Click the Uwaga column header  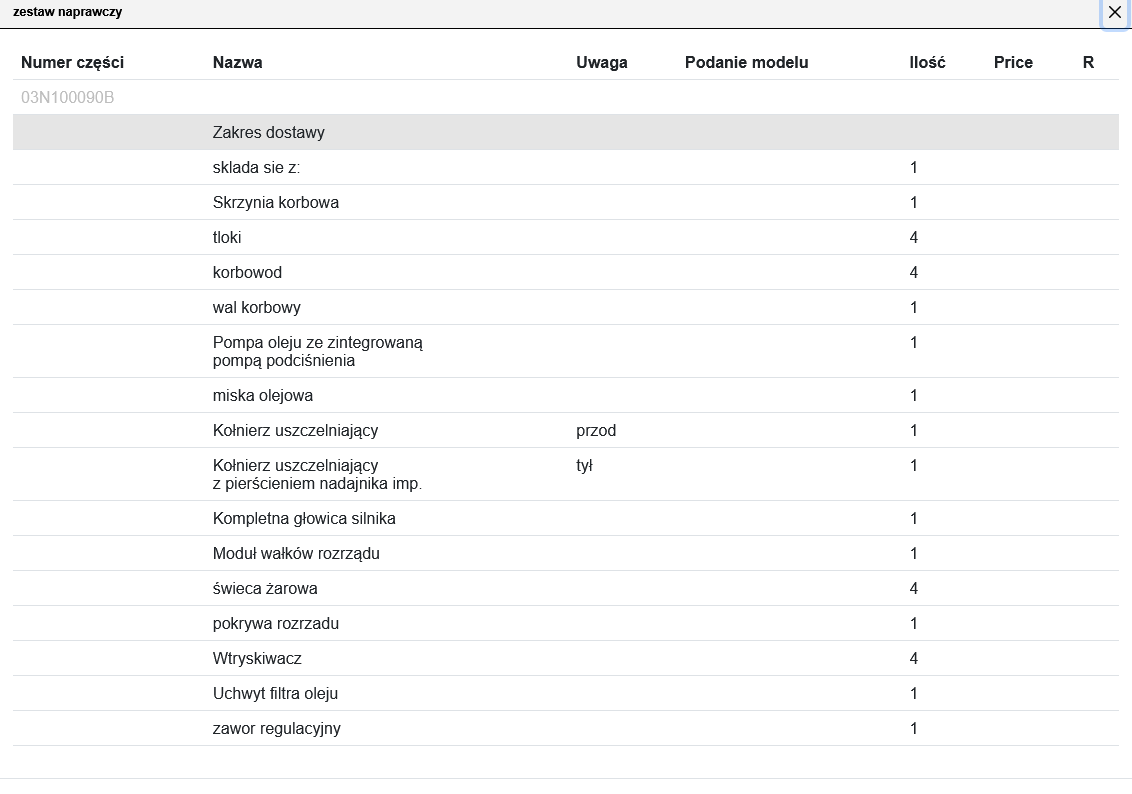point(602,62)
